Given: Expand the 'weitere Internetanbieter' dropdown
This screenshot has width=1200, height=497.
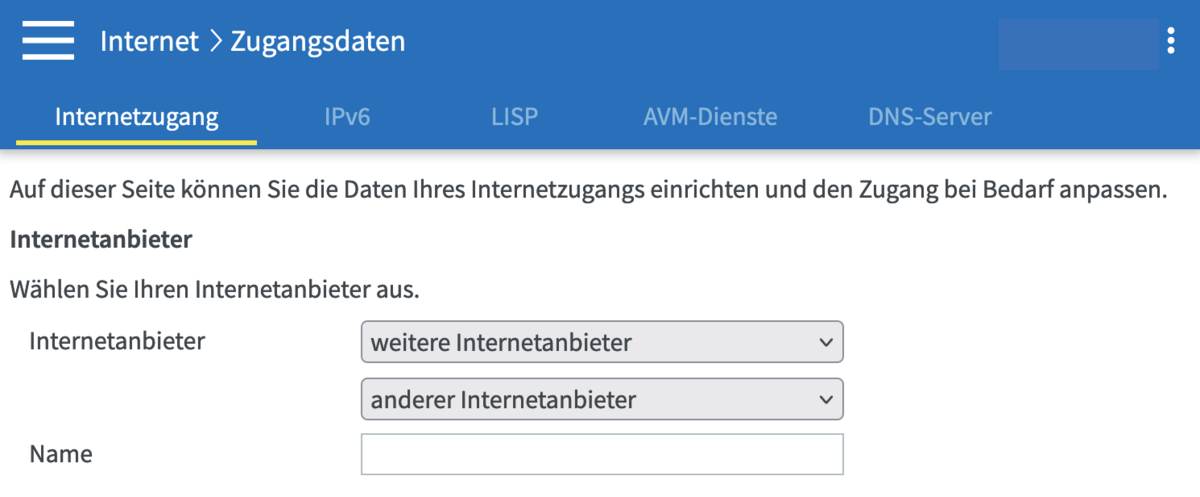Looking at the screenshot, I should point(602,342).
